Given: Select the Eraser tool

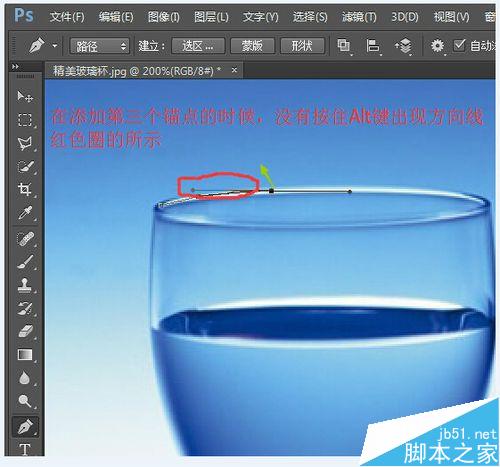Looking at the screenshot, I should point(25,332).
